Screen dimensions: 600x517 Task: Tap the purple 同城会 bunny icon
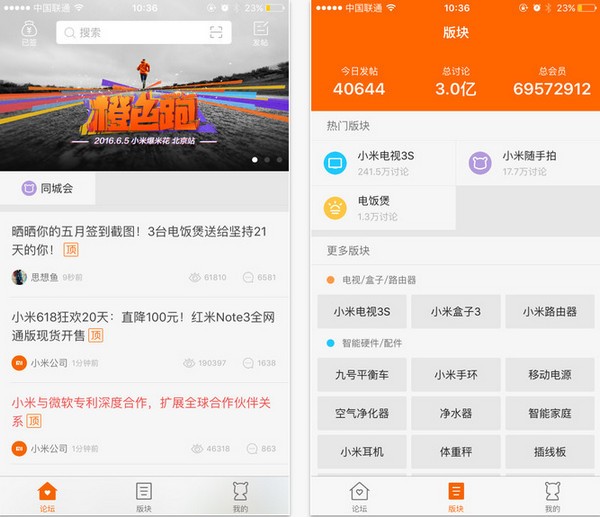coord(29,188)
